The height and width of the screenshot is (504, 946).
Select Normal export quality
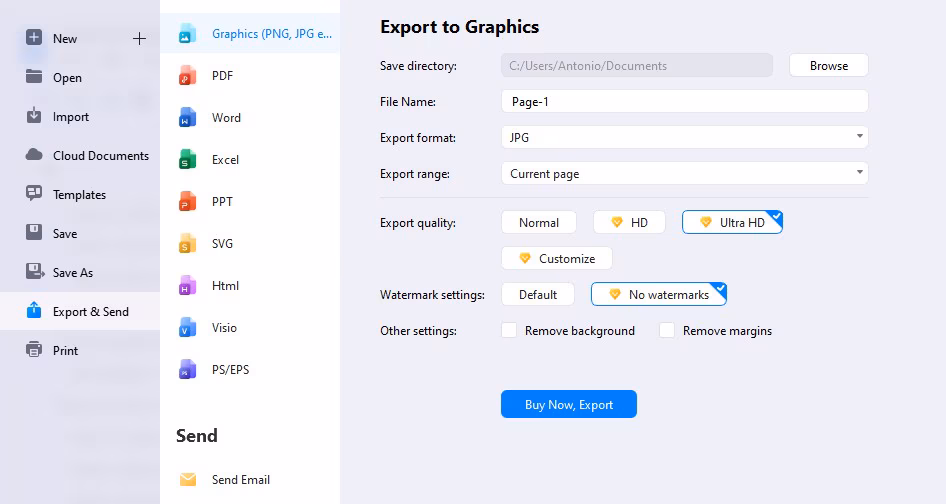click(538, 223)
